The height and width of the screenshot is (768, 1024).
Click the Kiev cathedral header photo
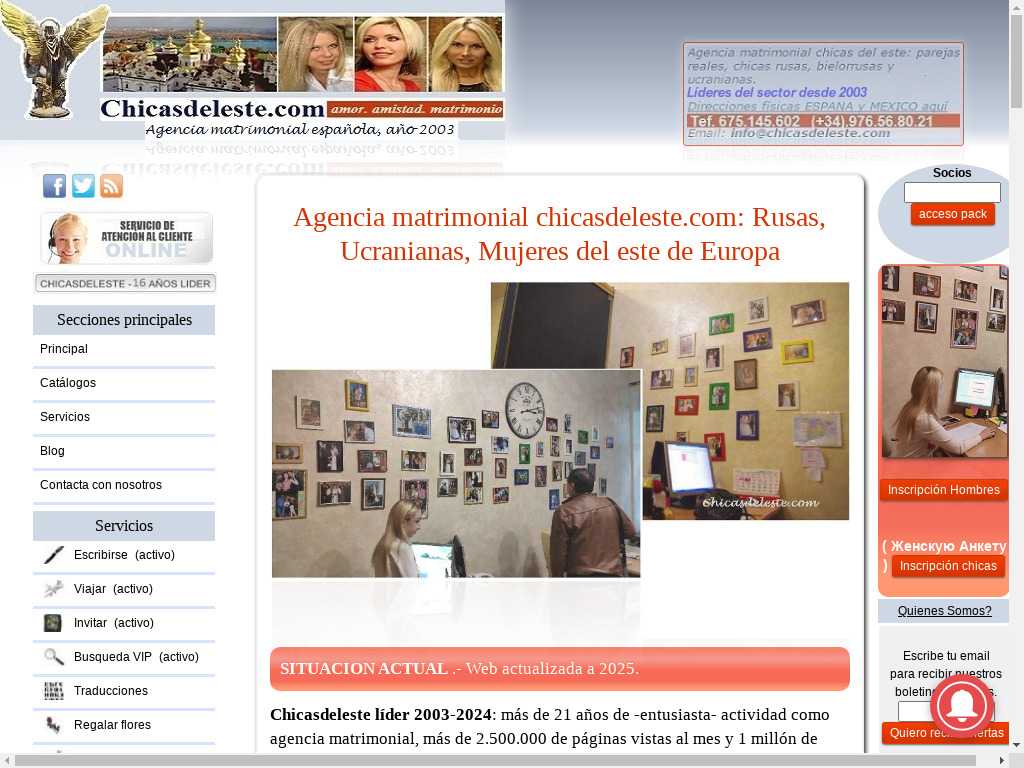pos(189,54)
